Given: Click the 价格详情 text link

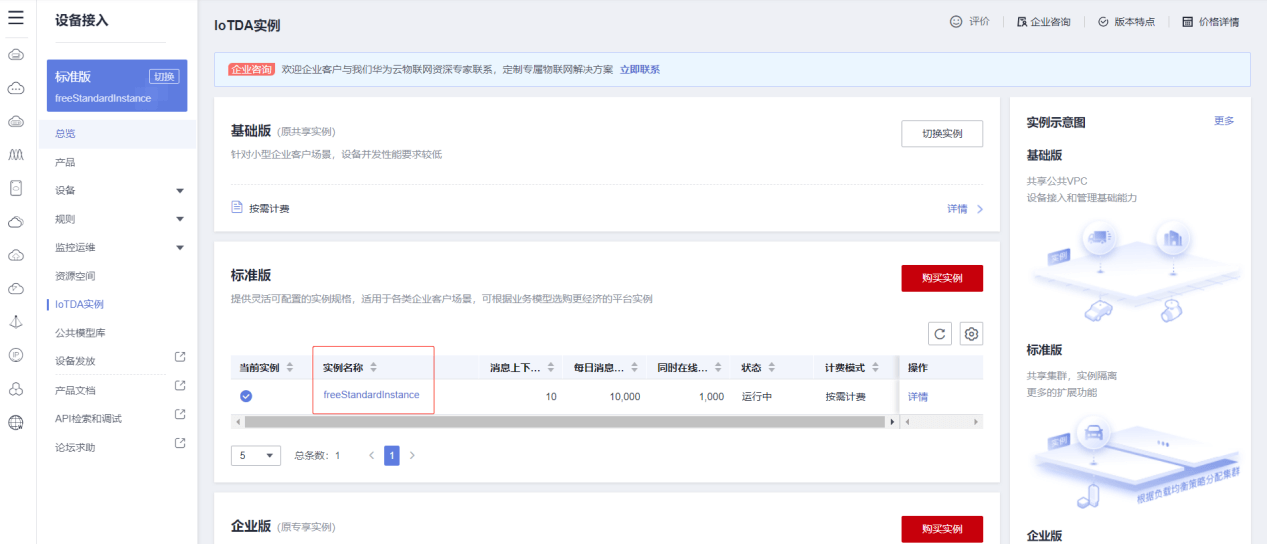Looking at the screenshot, I should (1219, 21).
